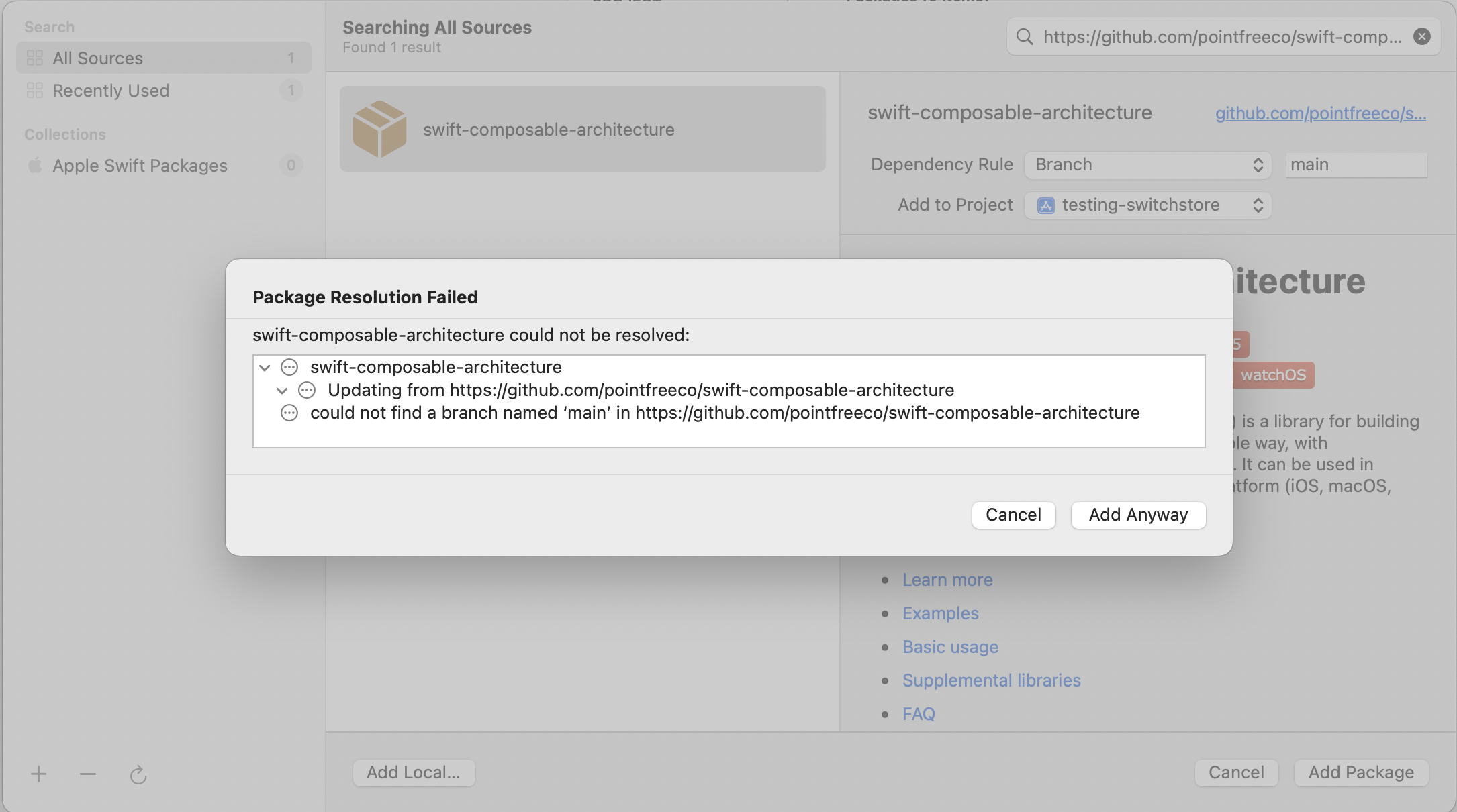Click Add Anyway in the failure dialog

tap(1138, 515)
